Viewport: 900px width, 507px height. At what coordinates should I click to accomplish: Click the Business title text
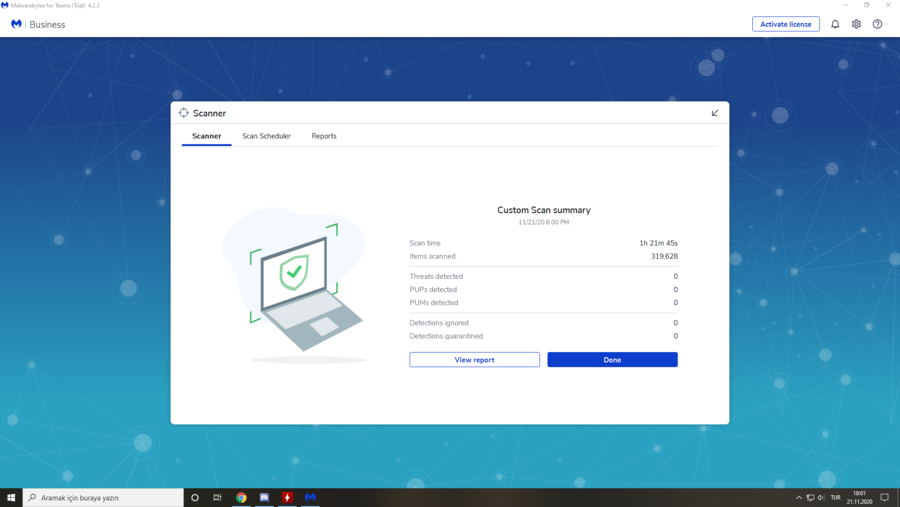(x=47, y=25)
